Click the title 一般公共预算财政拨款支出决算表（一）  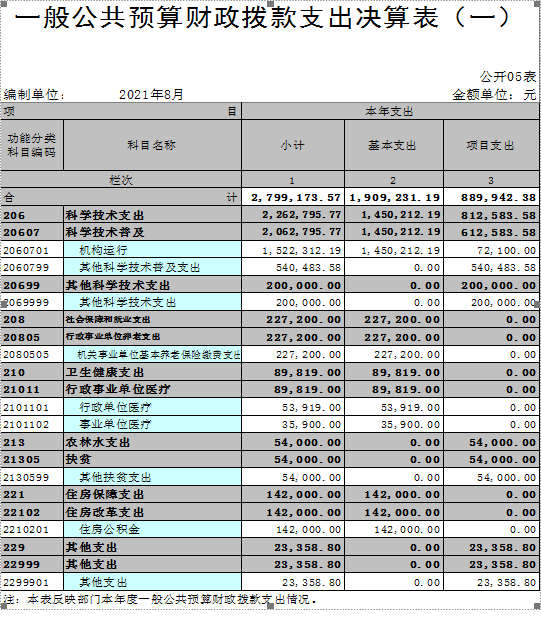(264, 18)
